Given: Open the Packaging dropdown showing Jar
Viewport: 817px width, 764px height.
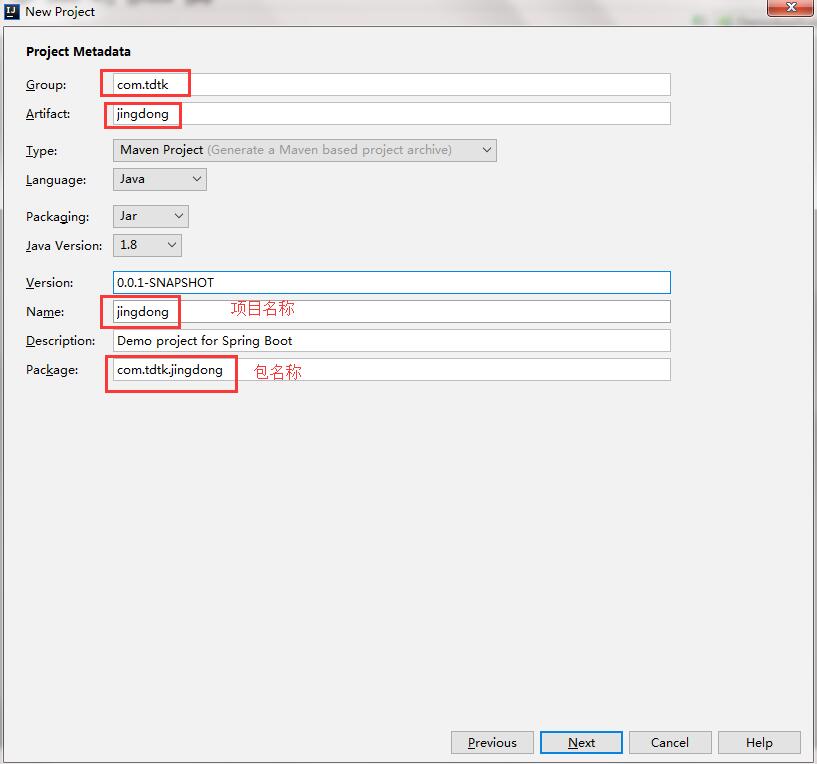Looking at the screenshot, I should [151, 216].
